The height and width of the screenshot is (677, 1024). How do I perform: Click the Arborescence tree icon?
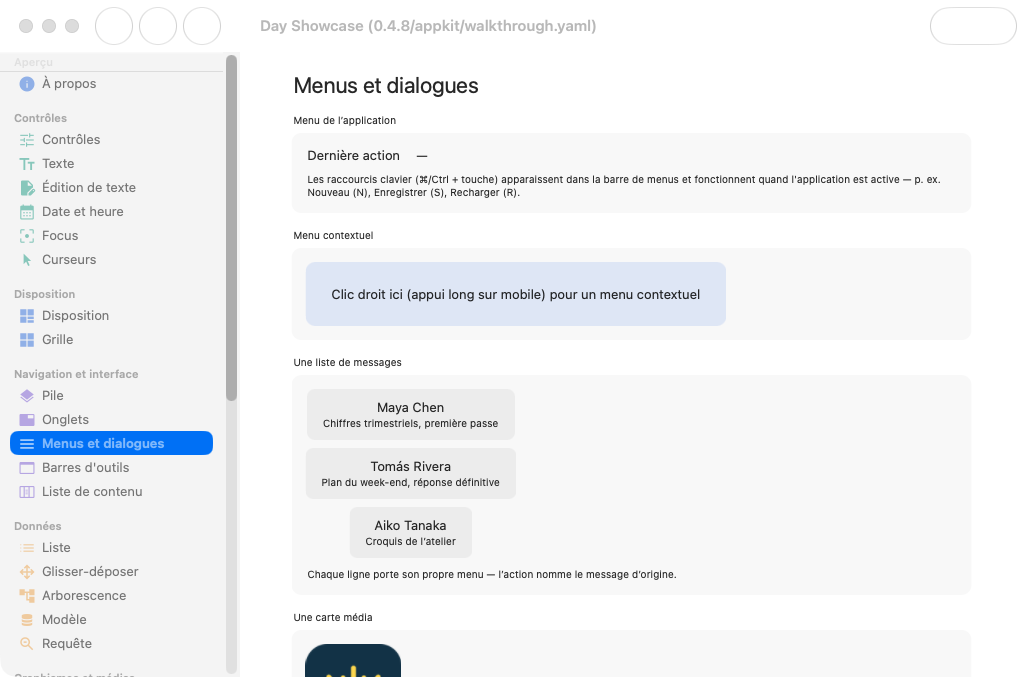[27, 596]
